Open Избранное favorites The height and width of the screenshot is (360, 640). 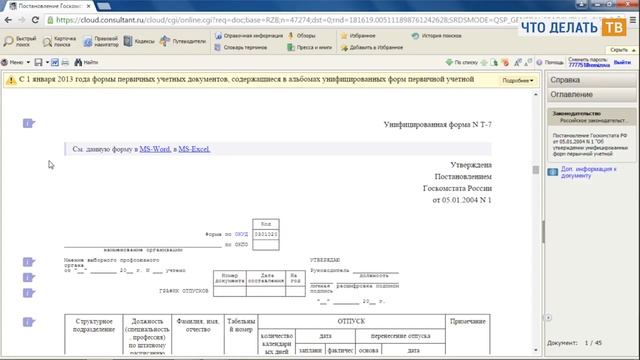(358, 36)
